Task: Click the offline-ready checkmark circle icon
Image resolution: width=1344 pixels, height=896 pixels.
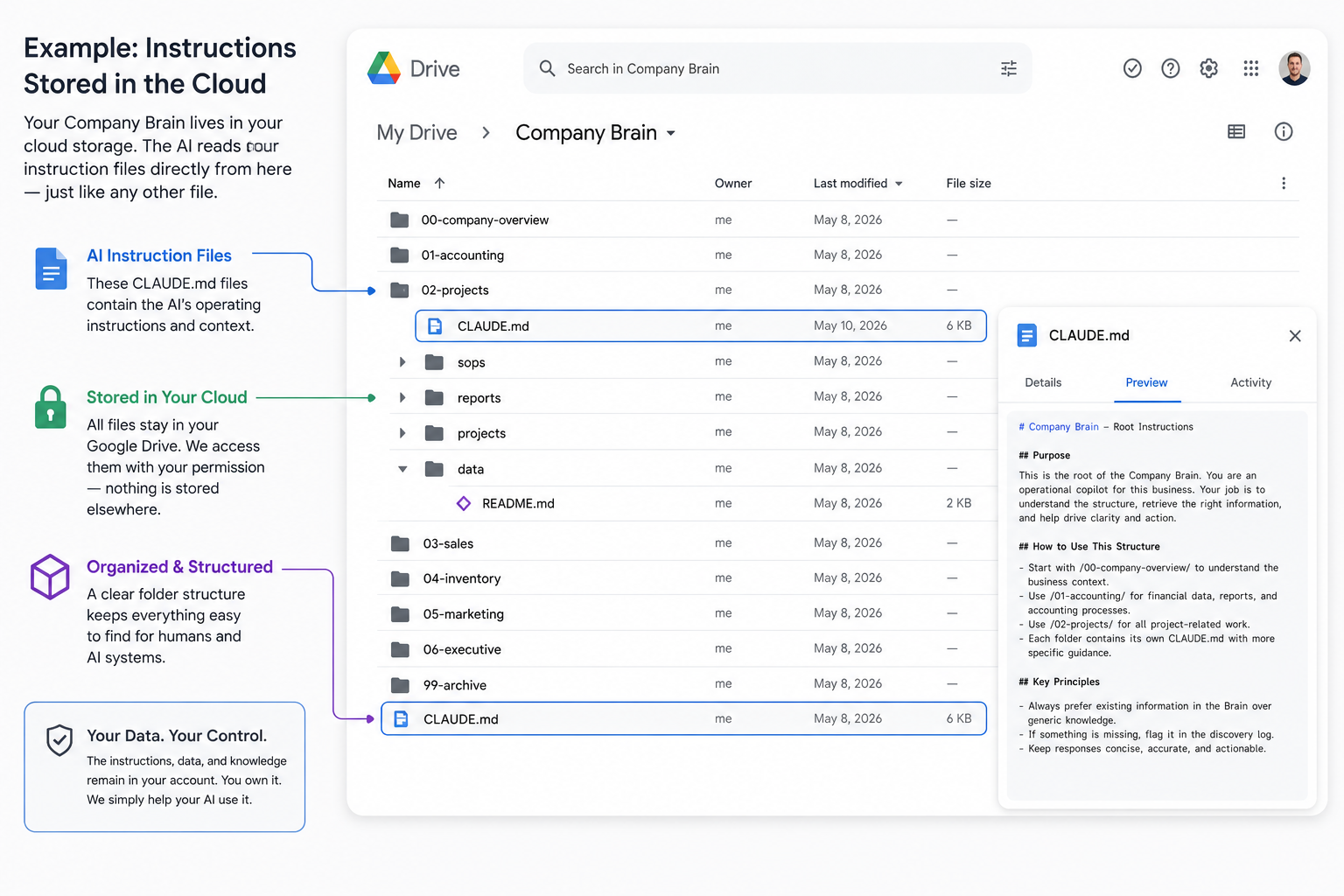Action: click(x=1132, y=68)
